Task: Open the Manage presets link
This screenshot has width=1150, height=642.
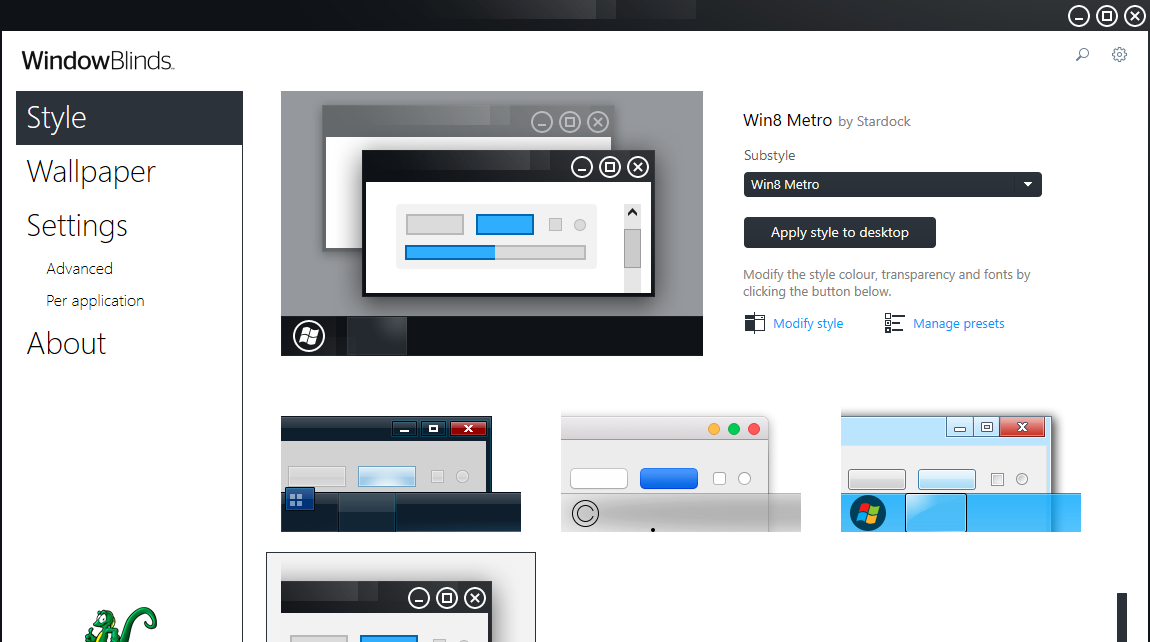Action: (x=959, y=324)
